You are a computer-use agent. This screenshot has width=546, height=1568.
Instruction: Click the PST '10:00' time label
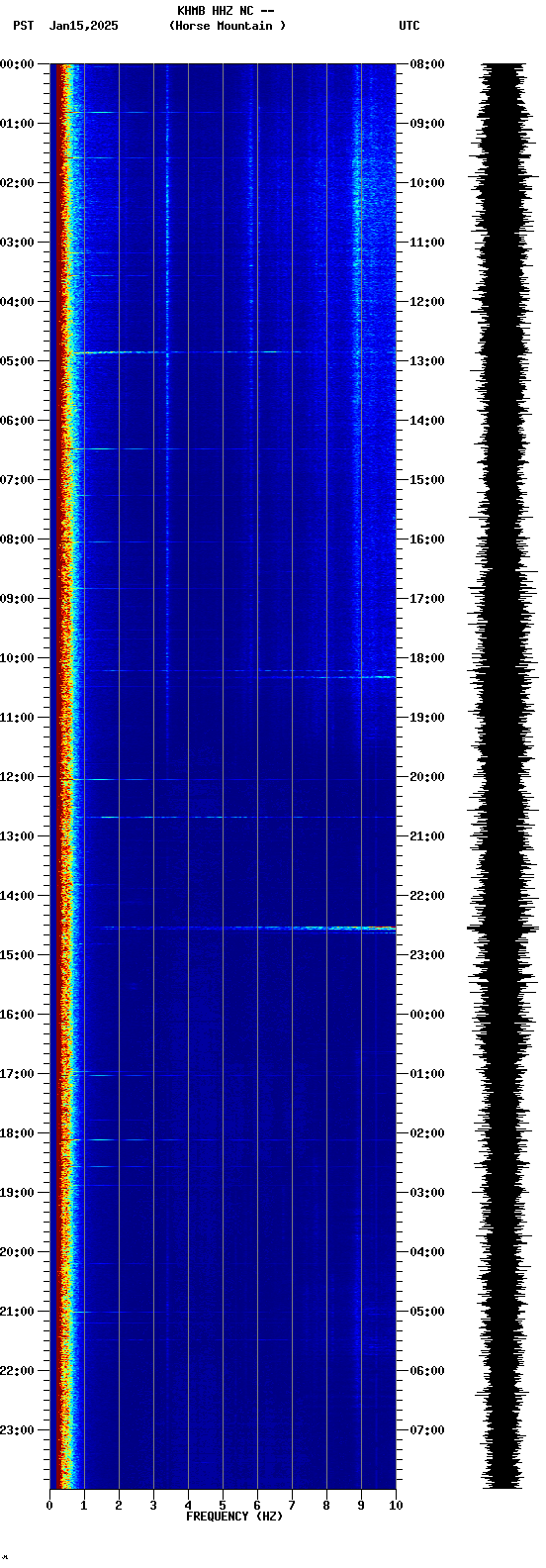(x=17, y=658)
